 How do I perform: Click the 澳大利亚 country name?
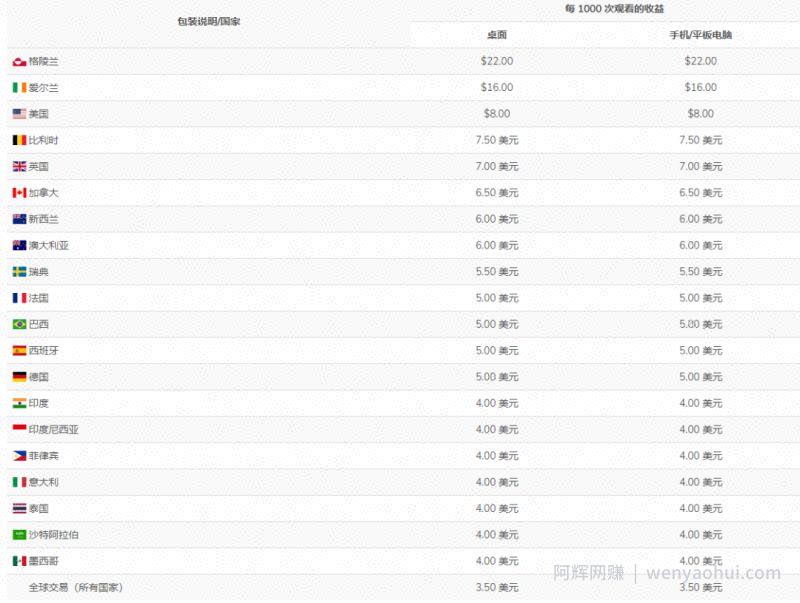coord(48,245)
